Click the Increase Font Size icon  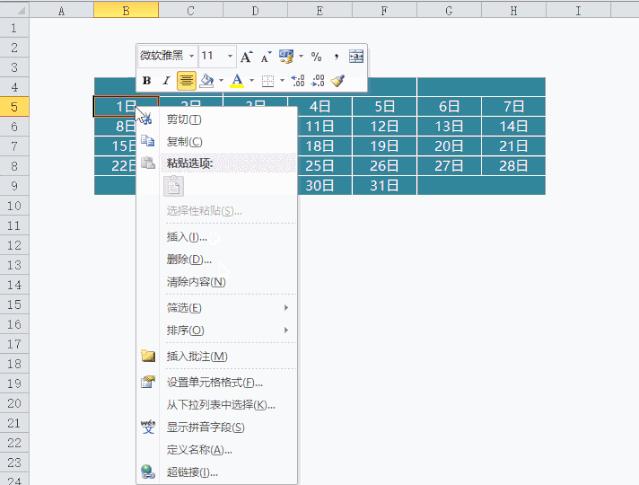(246, 57)
